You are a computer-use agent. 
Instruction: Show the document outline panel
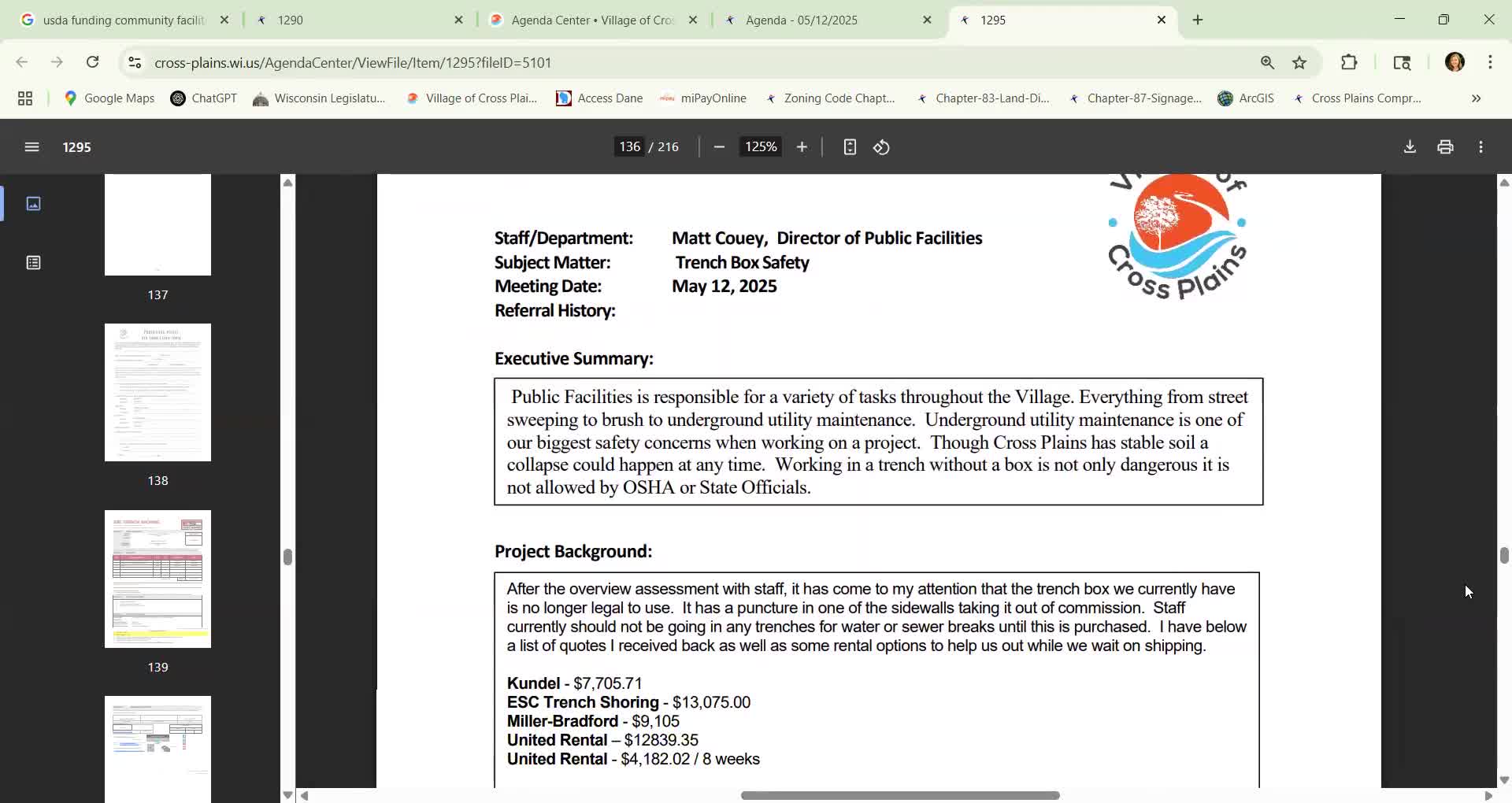33,263
